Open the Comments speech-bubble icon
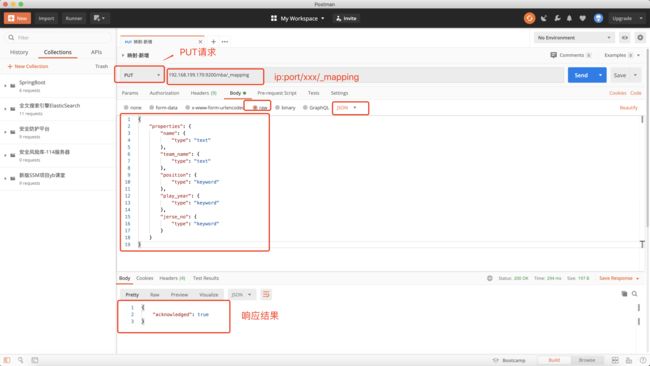This screenshot has width=650, height=366. tap(553, 55)
